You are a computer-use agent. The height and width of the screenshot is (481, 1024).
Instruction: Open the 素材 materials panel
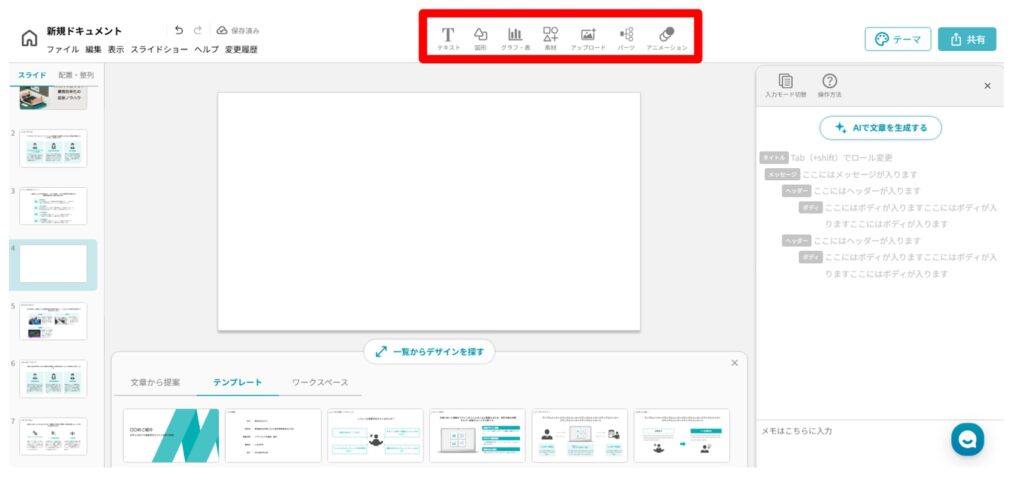[x=550, y=37]
